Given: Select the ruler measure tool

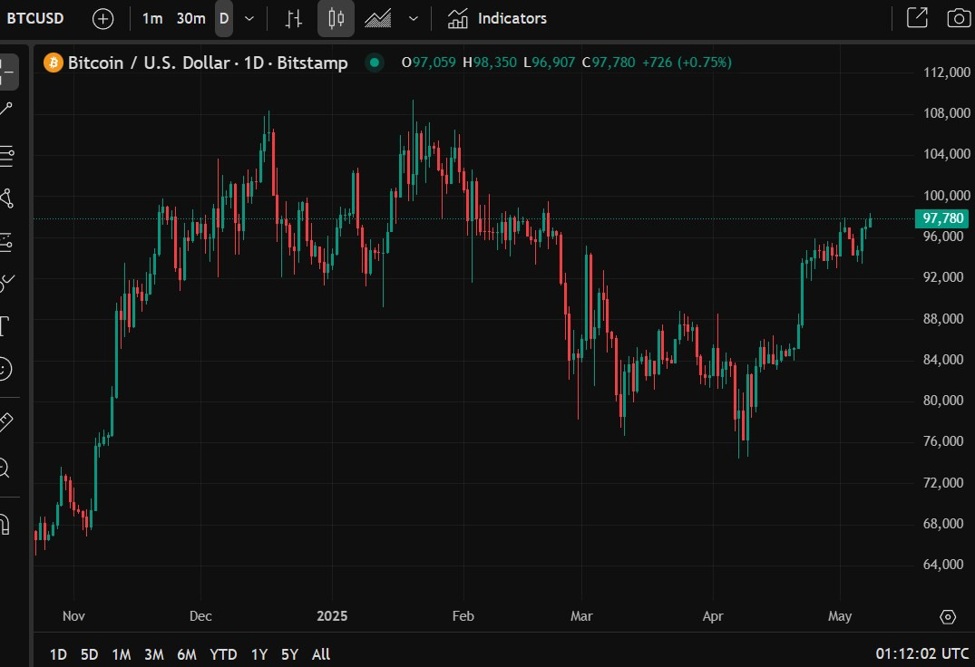Looking at the screenshot, I should click(x=6, y=422).
